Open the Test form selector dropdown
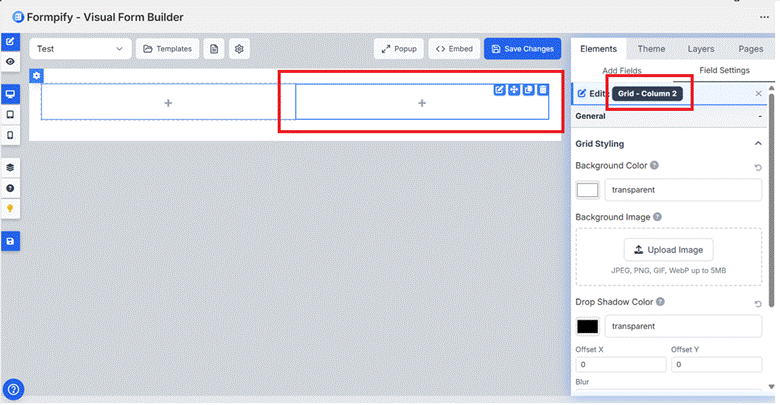The image size is (780, 405). click(80, 48)
